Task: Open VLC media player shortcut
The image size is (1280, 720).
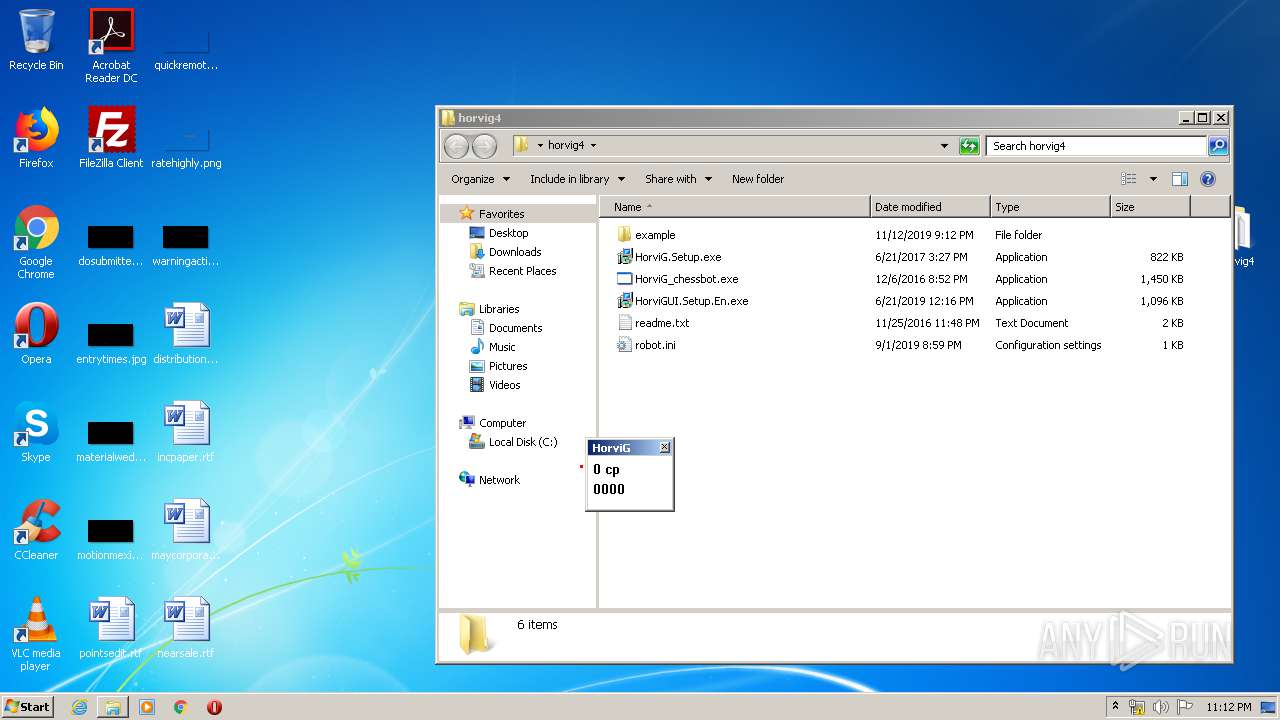Action: coord(36,634)
